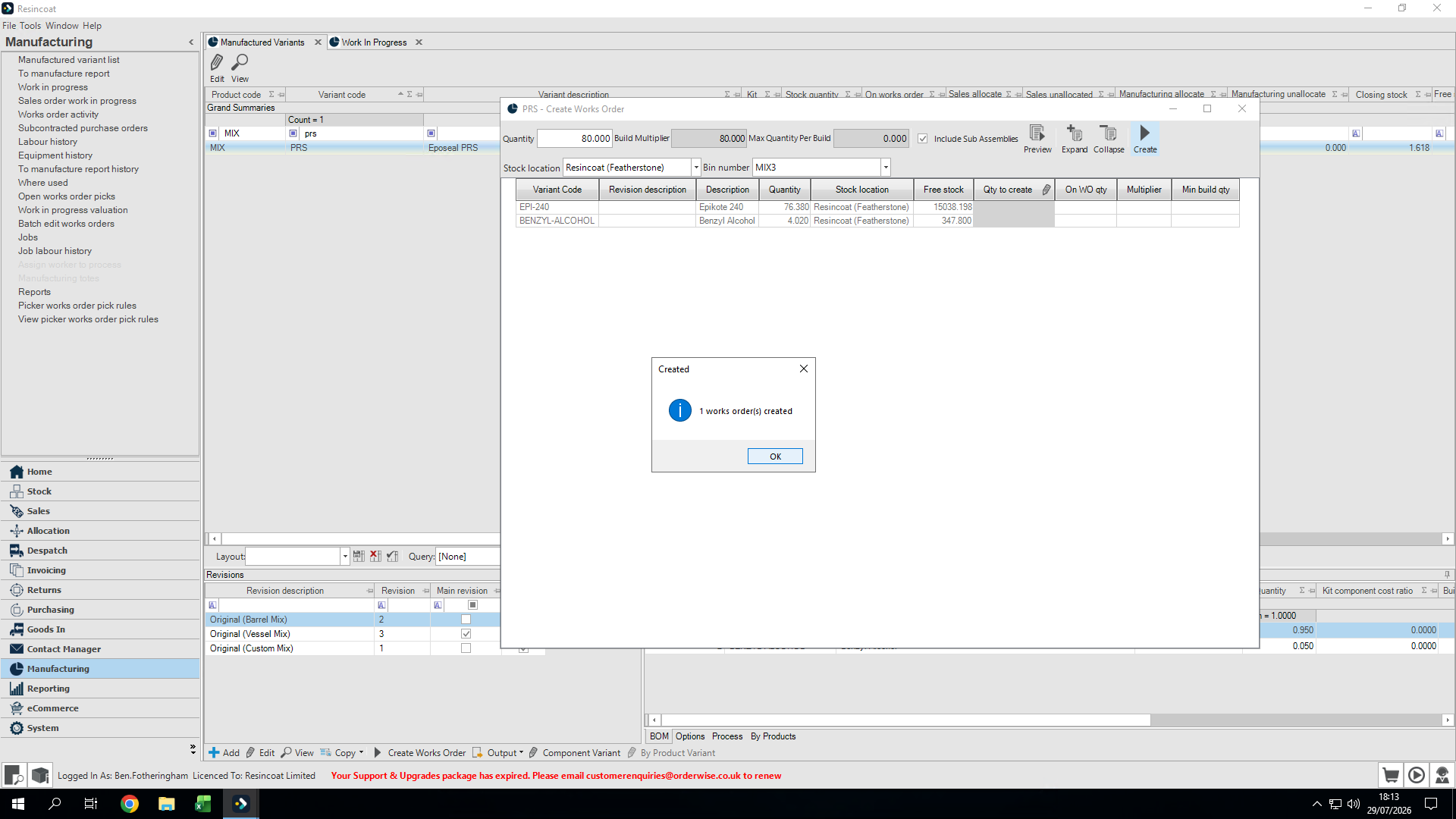Open Batch edit works orders
1456x819 pixels.
66,224
